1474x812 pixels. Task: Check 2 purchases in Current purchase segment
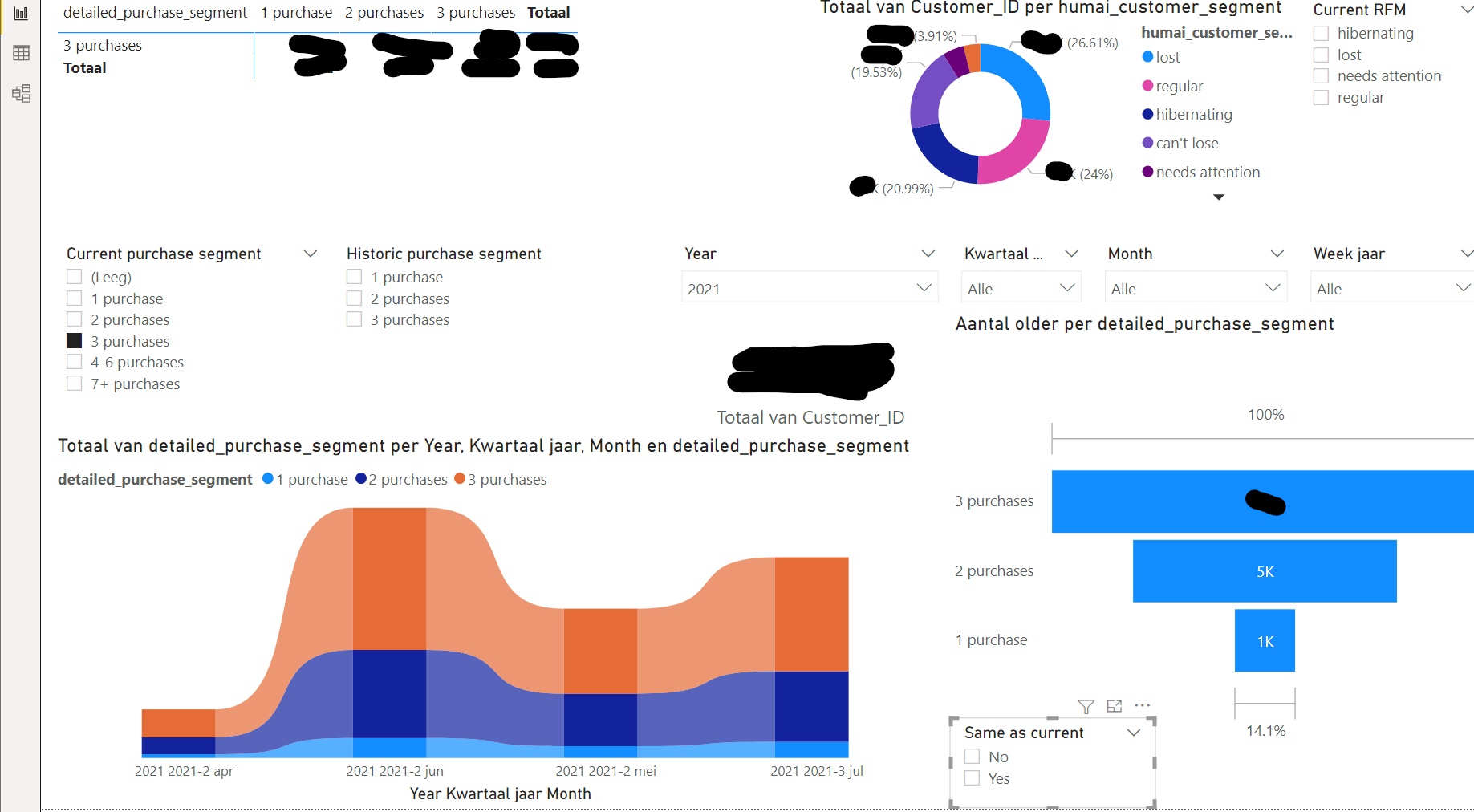point(75,319)
